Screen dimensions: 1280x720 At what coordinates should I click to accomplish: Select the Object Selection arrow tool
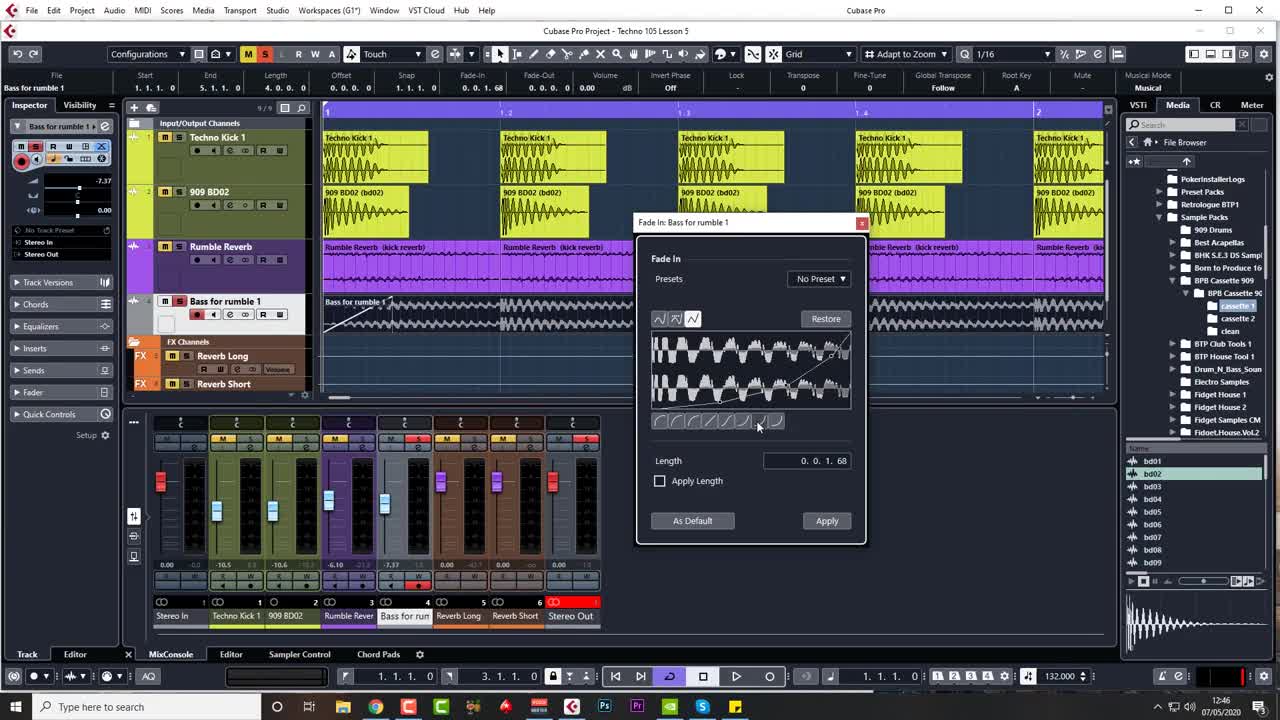pos(500,54)
